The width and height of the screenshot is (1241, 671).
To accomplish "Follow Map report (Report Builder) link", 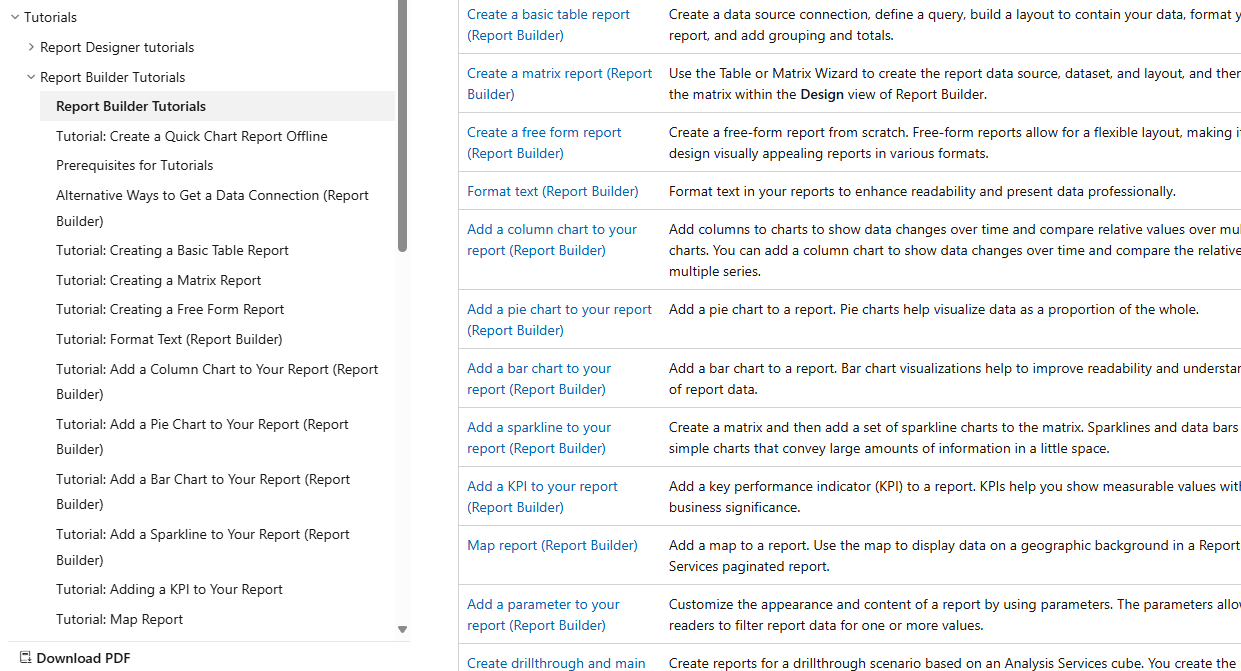I will (552, 545).
